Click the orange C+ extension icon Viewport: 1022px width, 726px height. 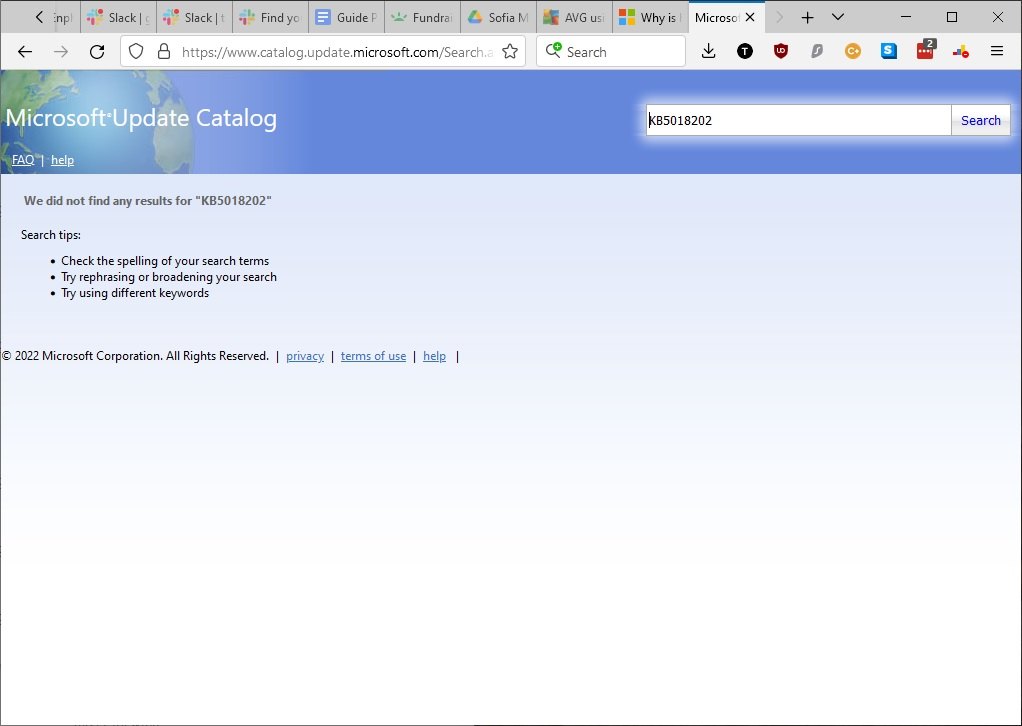pyautogui.click(x=853, y=51)
